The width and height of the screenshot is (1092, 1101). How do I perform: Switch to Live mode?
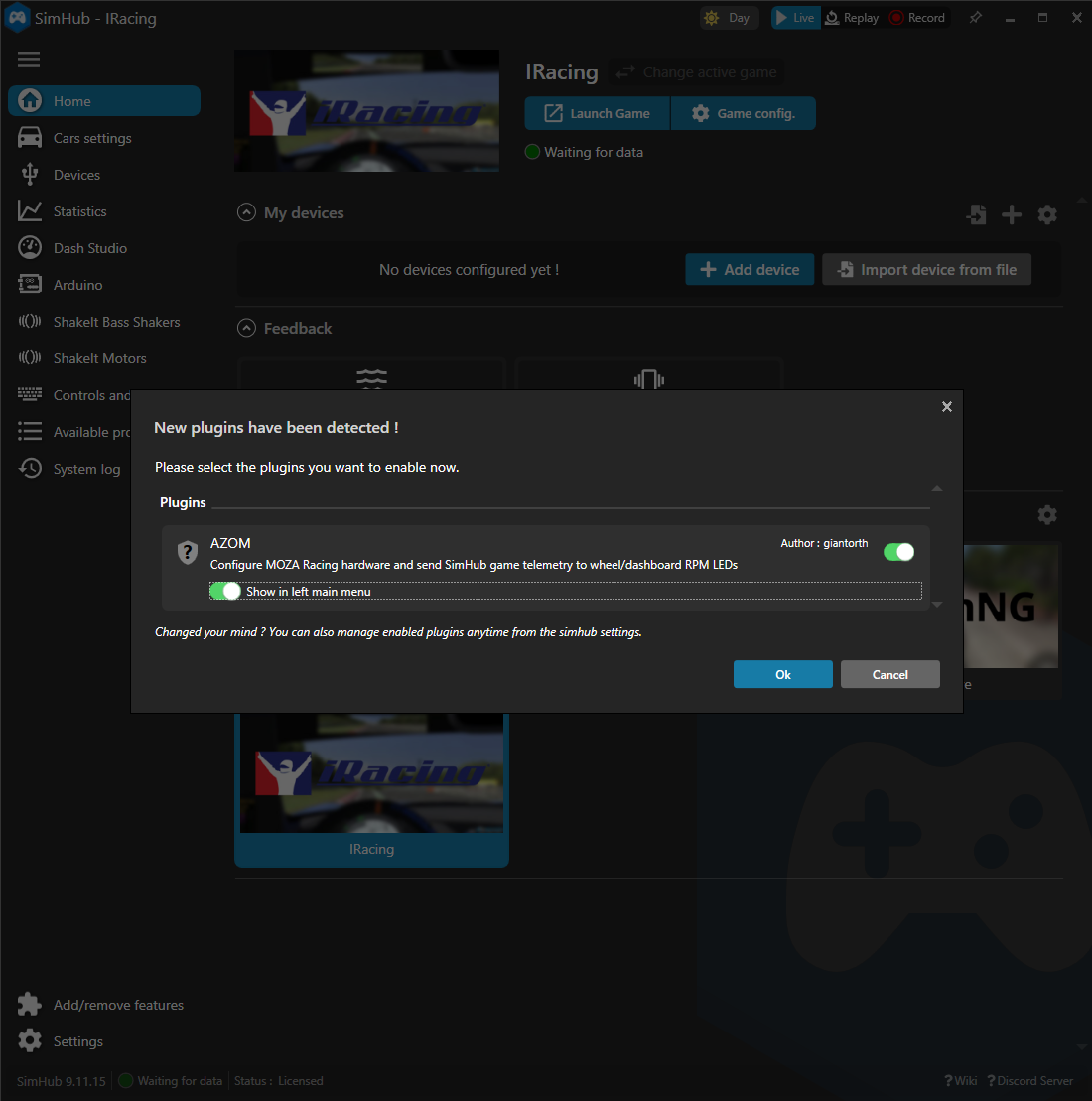pyautogui.click(x=795, y=18)
